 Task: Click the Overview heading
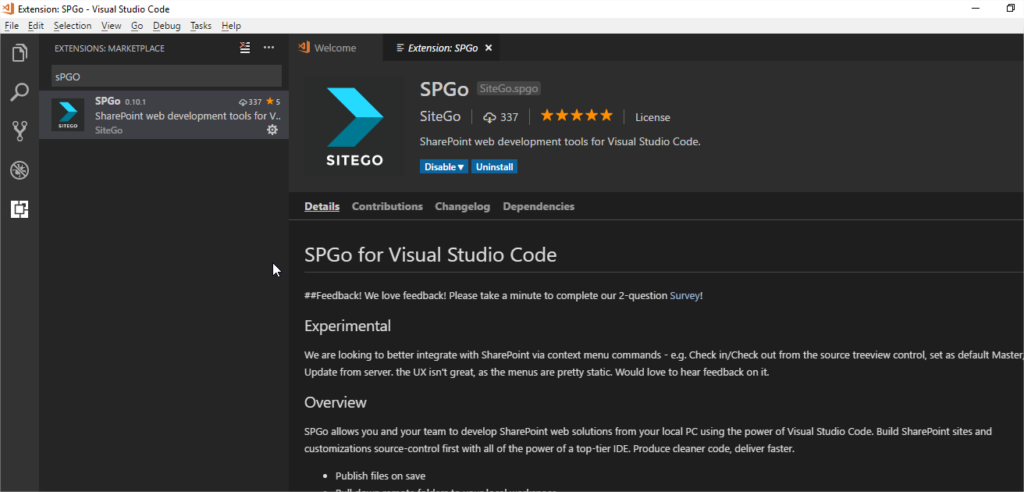[x=336, y=402]
